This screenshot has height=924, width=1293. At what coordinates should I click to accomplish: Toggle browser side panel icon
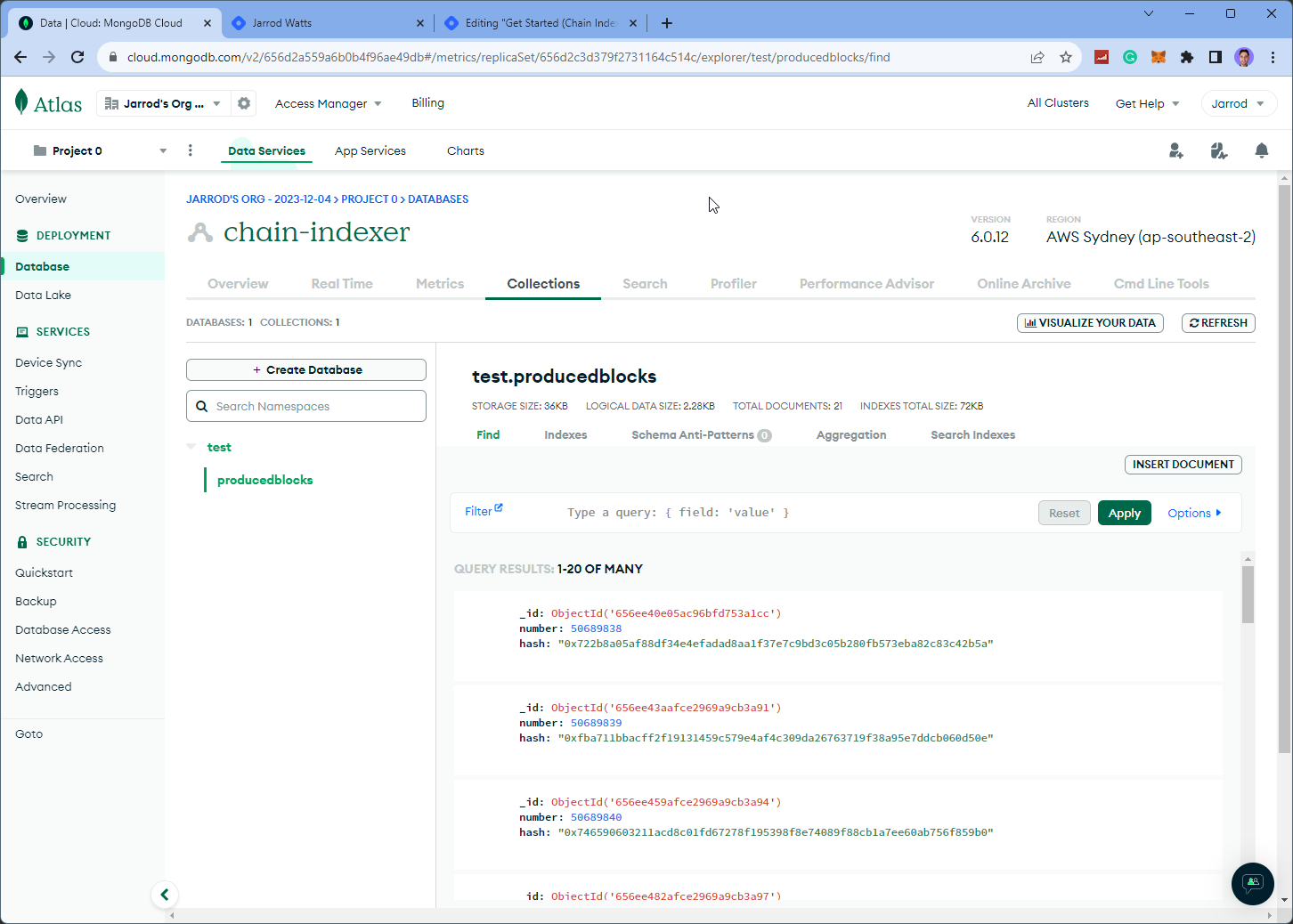(1216, 57)
